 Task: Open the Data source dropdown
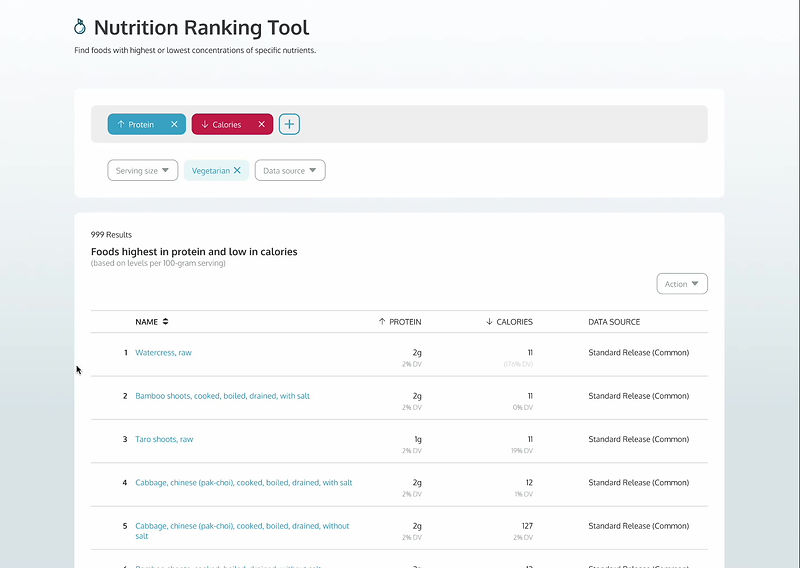click(290, 170)
